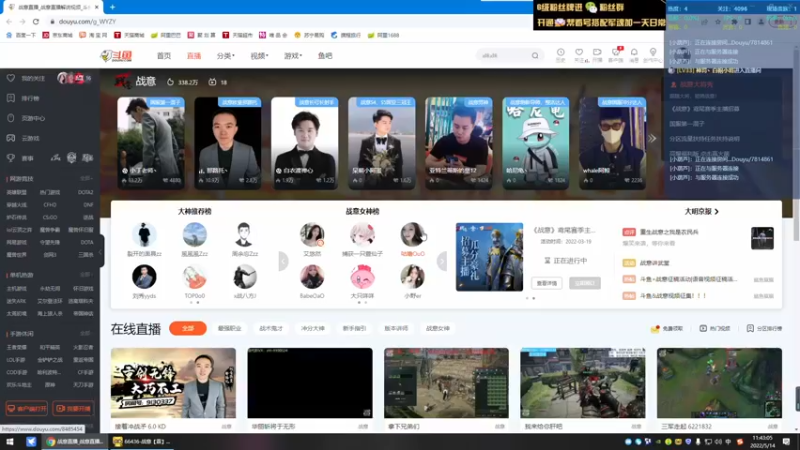Screen dimensions: 800x450
Task: Open the client download icon with red badge
Action: (x=616, y=55)
